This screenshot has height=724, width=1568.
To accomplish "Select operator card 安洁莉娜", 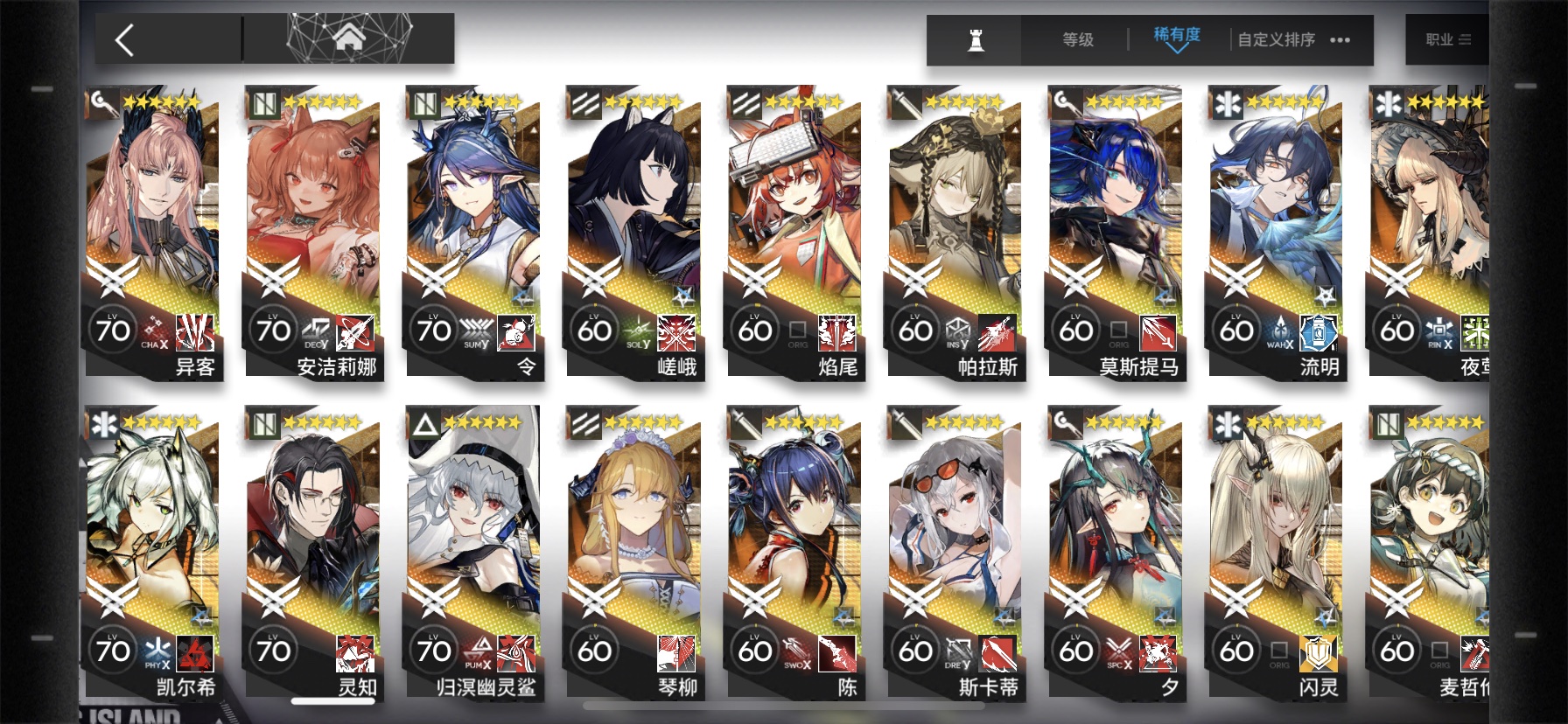I will tap(313, 233).
